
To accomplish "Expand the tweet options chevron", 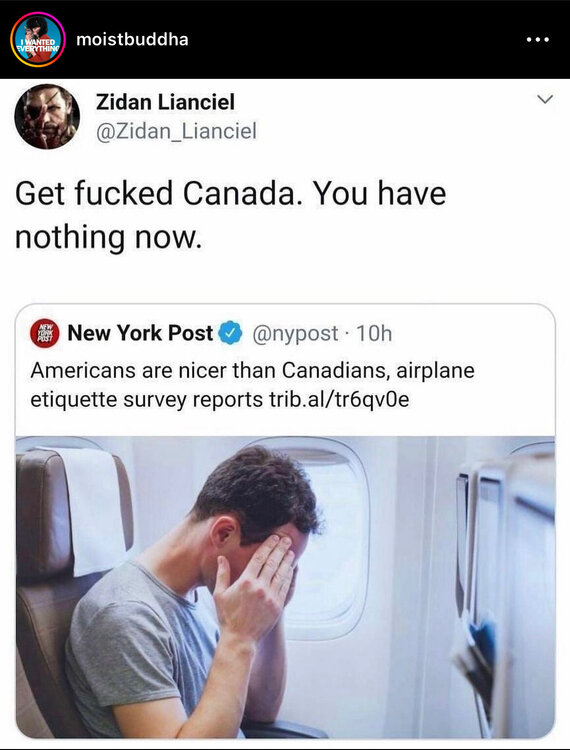I will (545, 99).
